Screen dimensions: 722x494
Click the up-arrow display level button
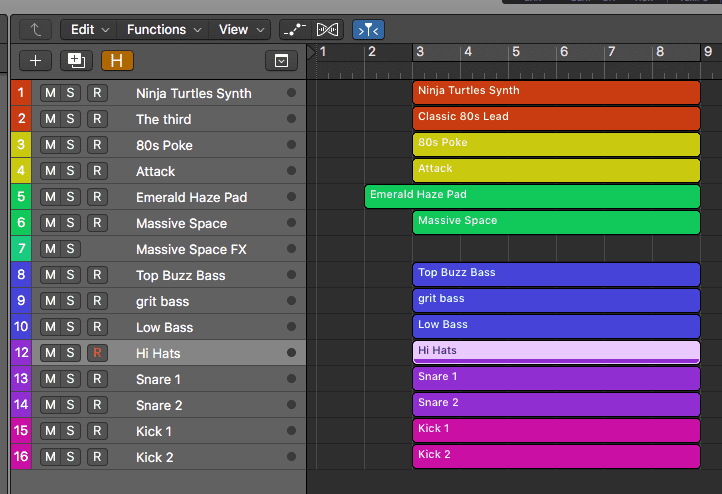click(x=36, y=30)
